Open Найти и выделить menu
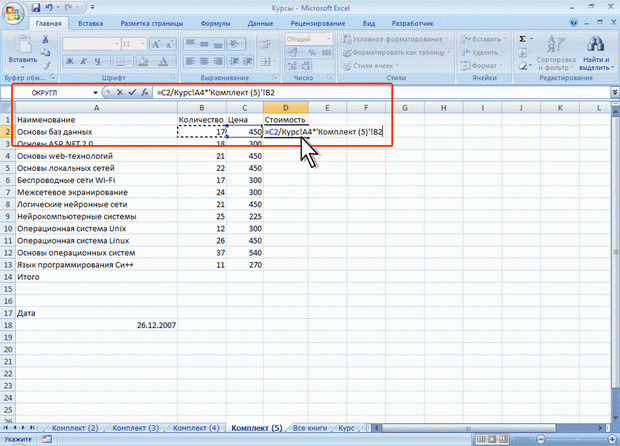The image size is (620, 446). pyautogui.click(x=596, y=53)
